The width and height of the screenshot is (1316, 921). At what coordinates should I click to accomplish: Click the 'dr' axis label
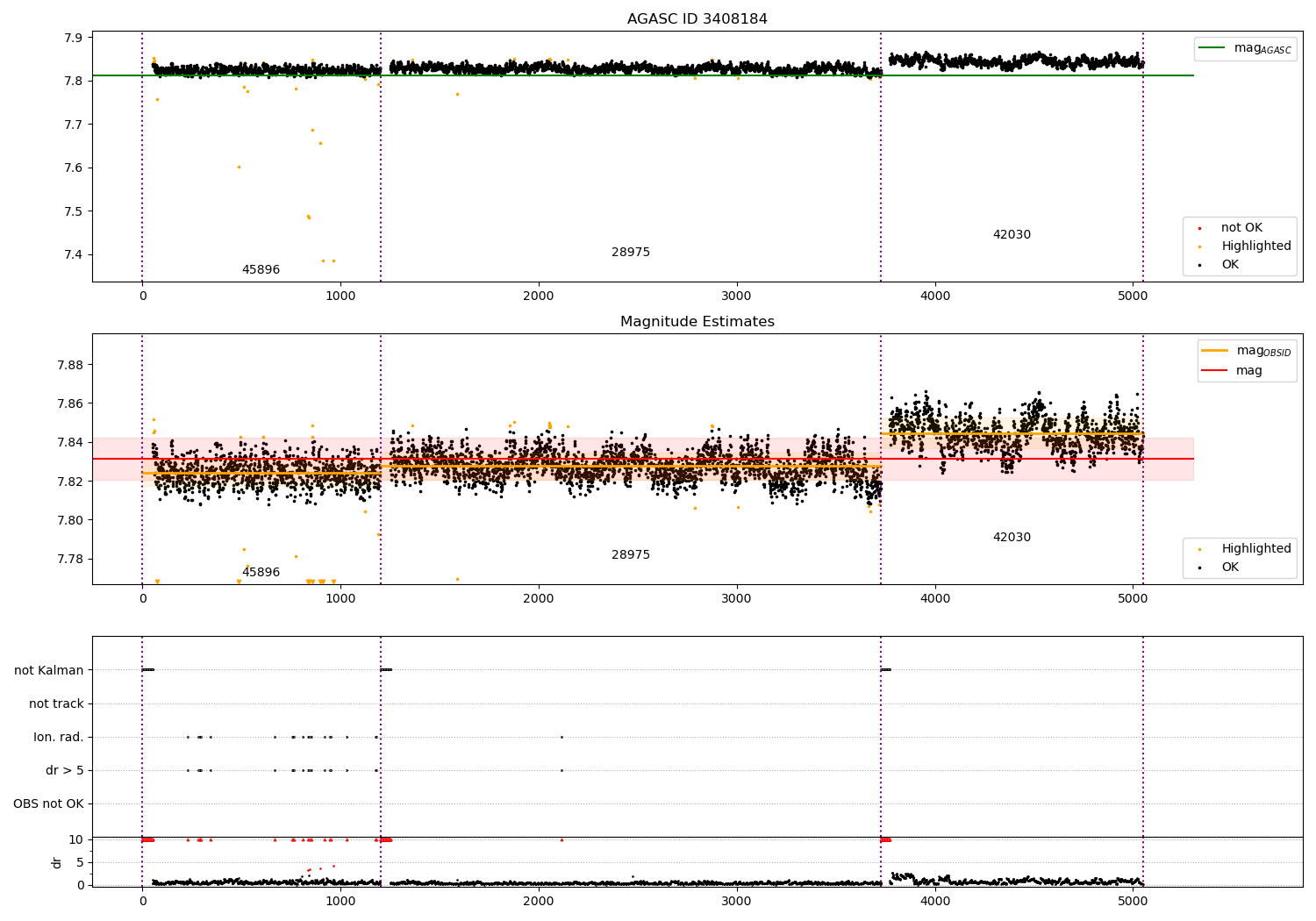[57, 862]
